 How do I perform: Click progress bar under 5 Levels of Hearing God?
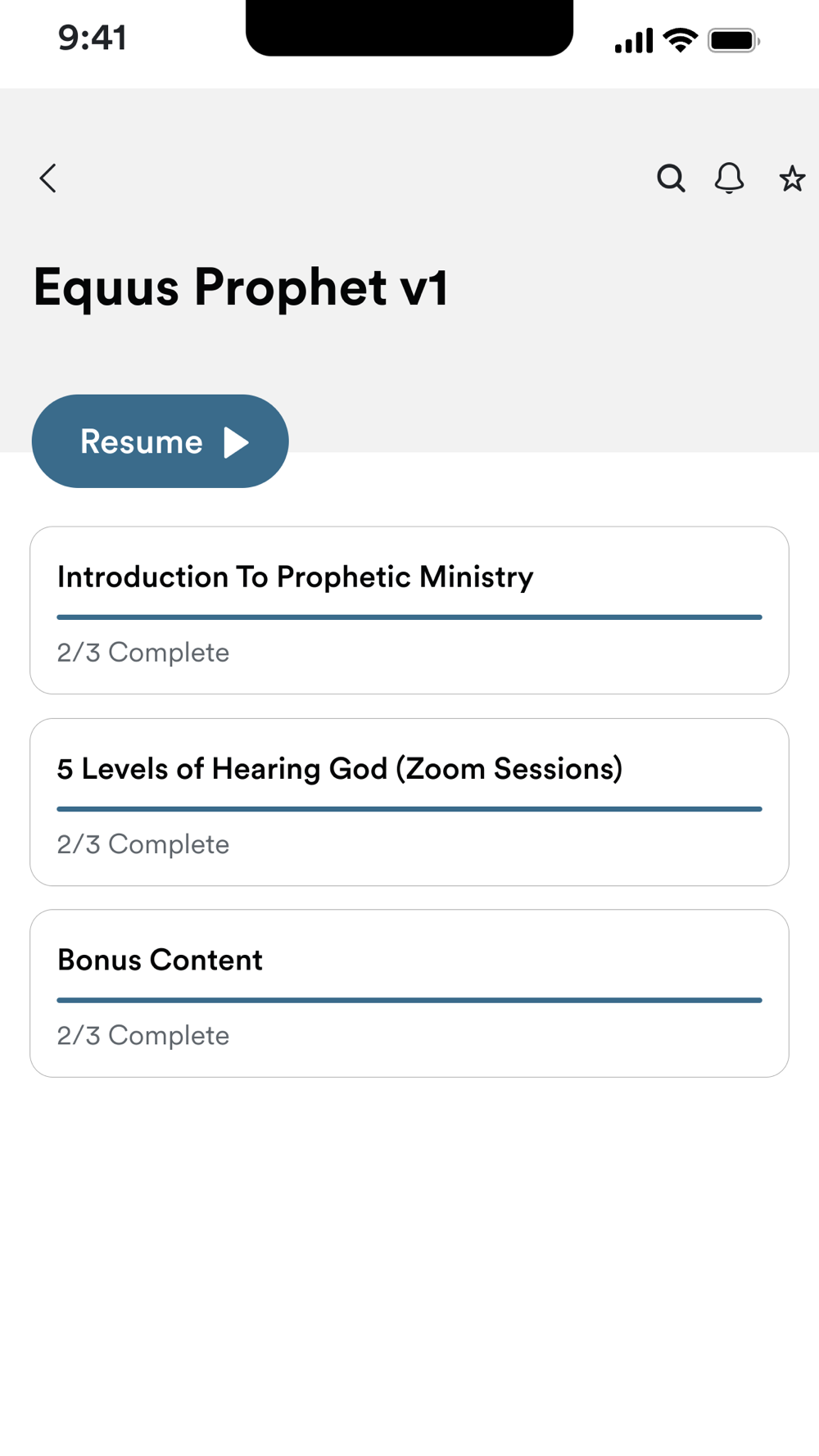[x=409, y=809]
